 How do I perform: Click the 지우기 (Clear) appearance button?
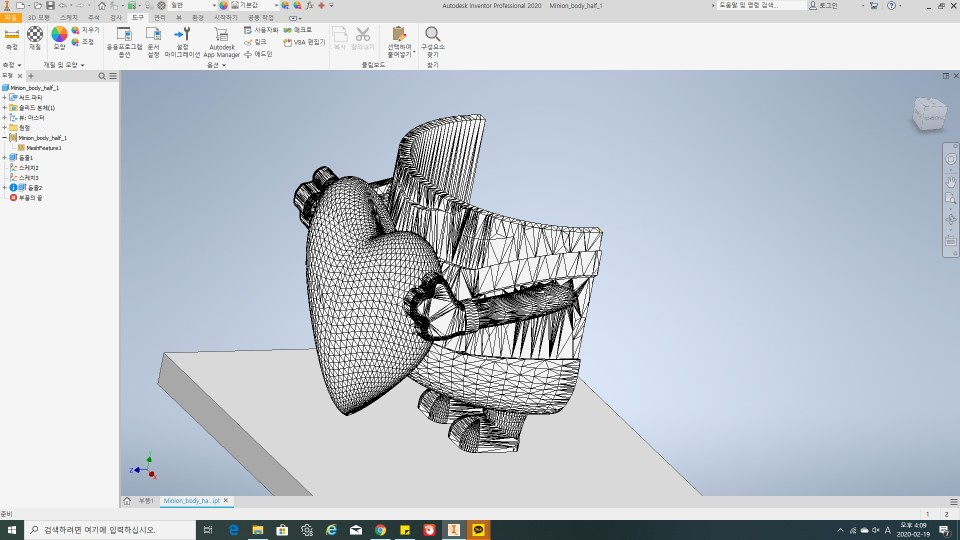(x=85, y=29)
